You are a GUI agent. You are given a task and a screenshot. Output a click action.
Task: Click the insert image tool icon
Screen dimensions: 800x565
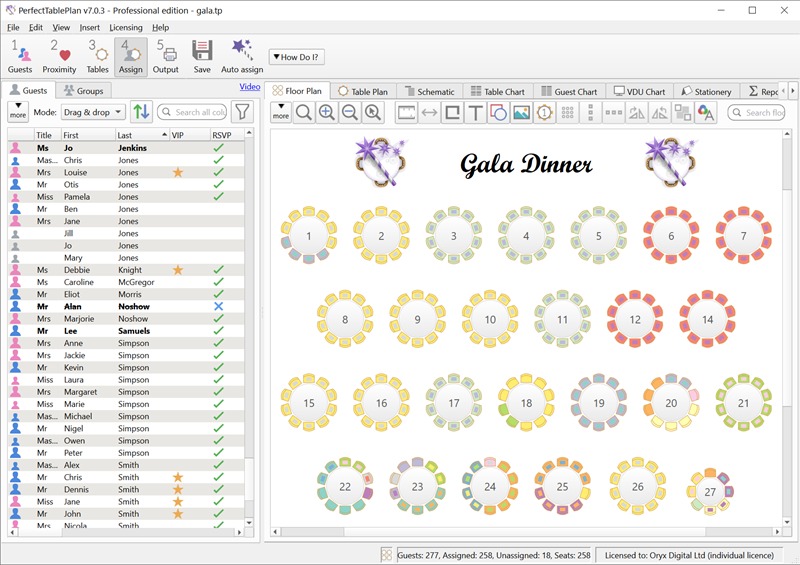[x=521, y=113]
